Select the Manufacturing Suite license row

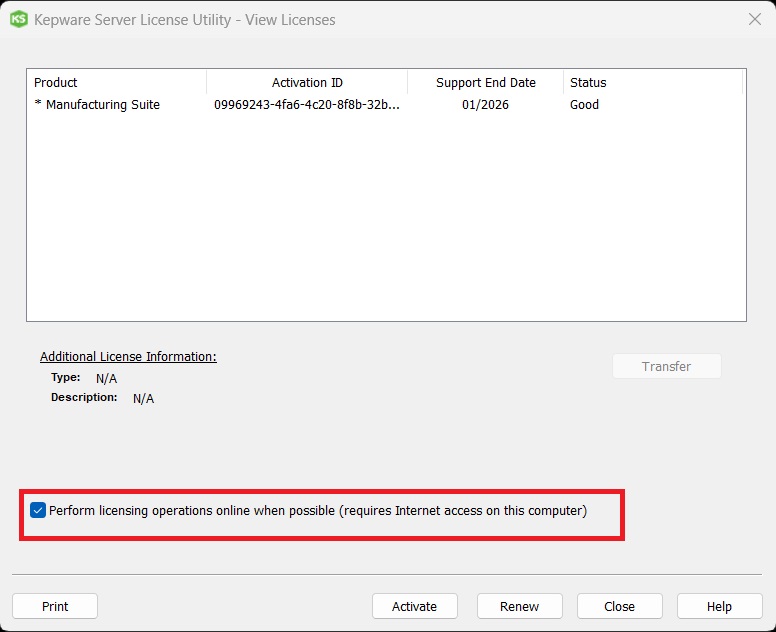pos(102,105)
